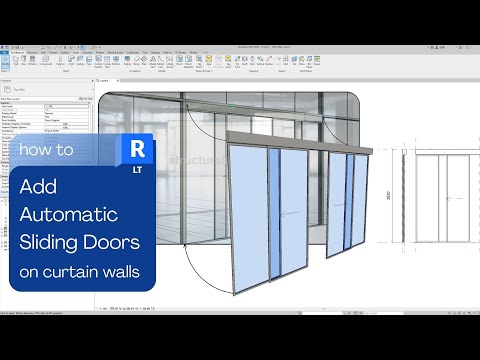This screenshot has width=480, height=360.
Task: Collapse the Graphics properties section
Action: pos(88,103)
